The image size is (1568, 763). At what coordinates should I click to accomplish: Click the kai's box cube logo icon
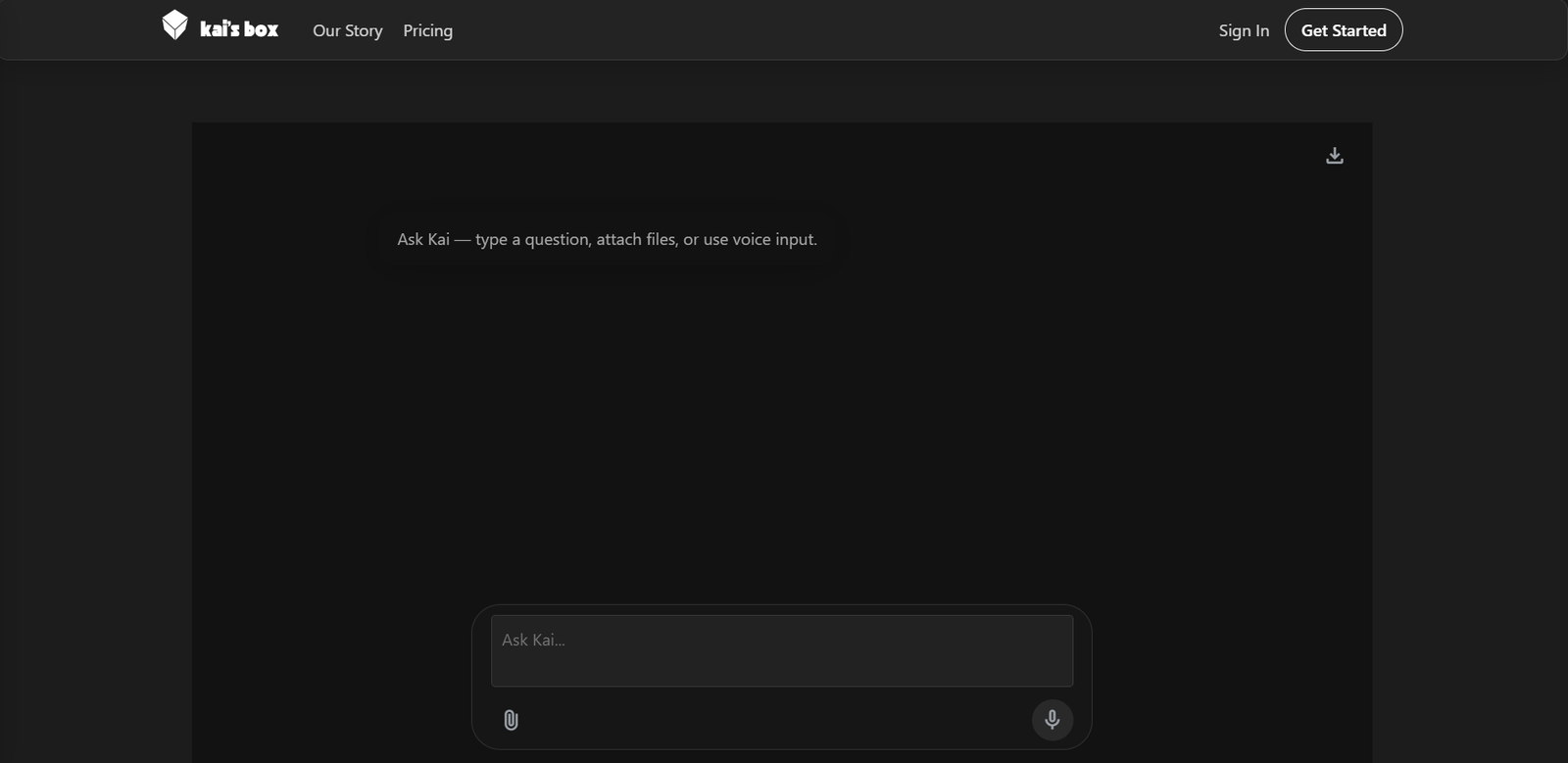174,25
